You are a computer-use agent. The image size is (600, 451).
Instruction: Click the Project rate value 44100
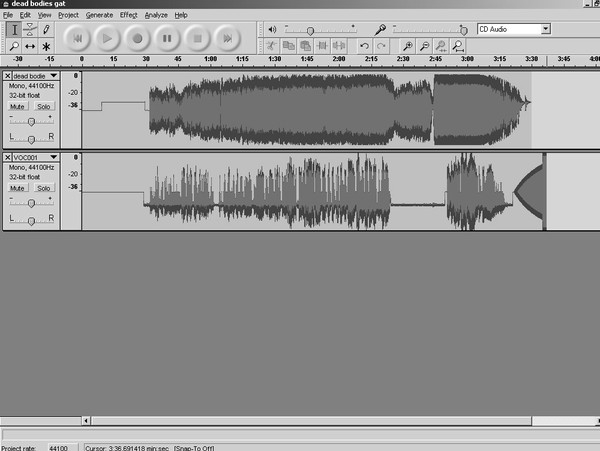point(59,448)
